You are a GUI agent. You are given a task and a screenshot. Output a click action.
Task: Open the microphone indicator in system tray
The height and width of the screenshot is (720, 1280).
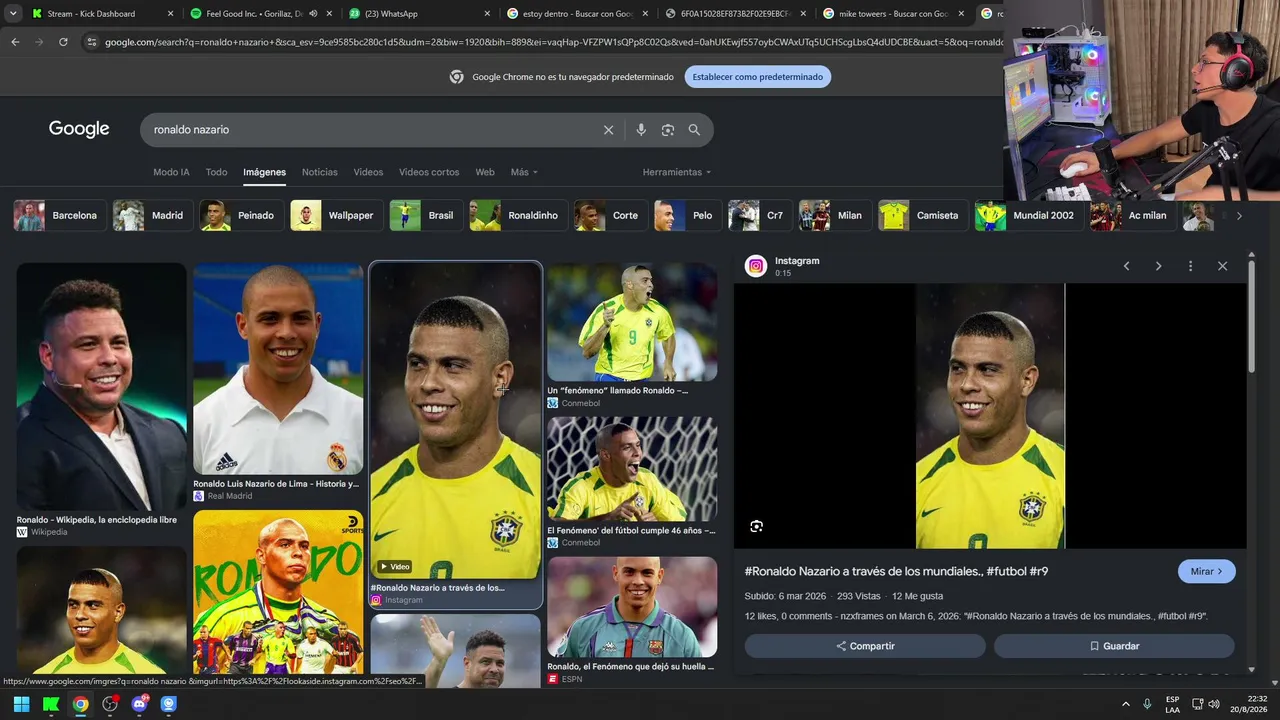click(x=1147, y=704)
